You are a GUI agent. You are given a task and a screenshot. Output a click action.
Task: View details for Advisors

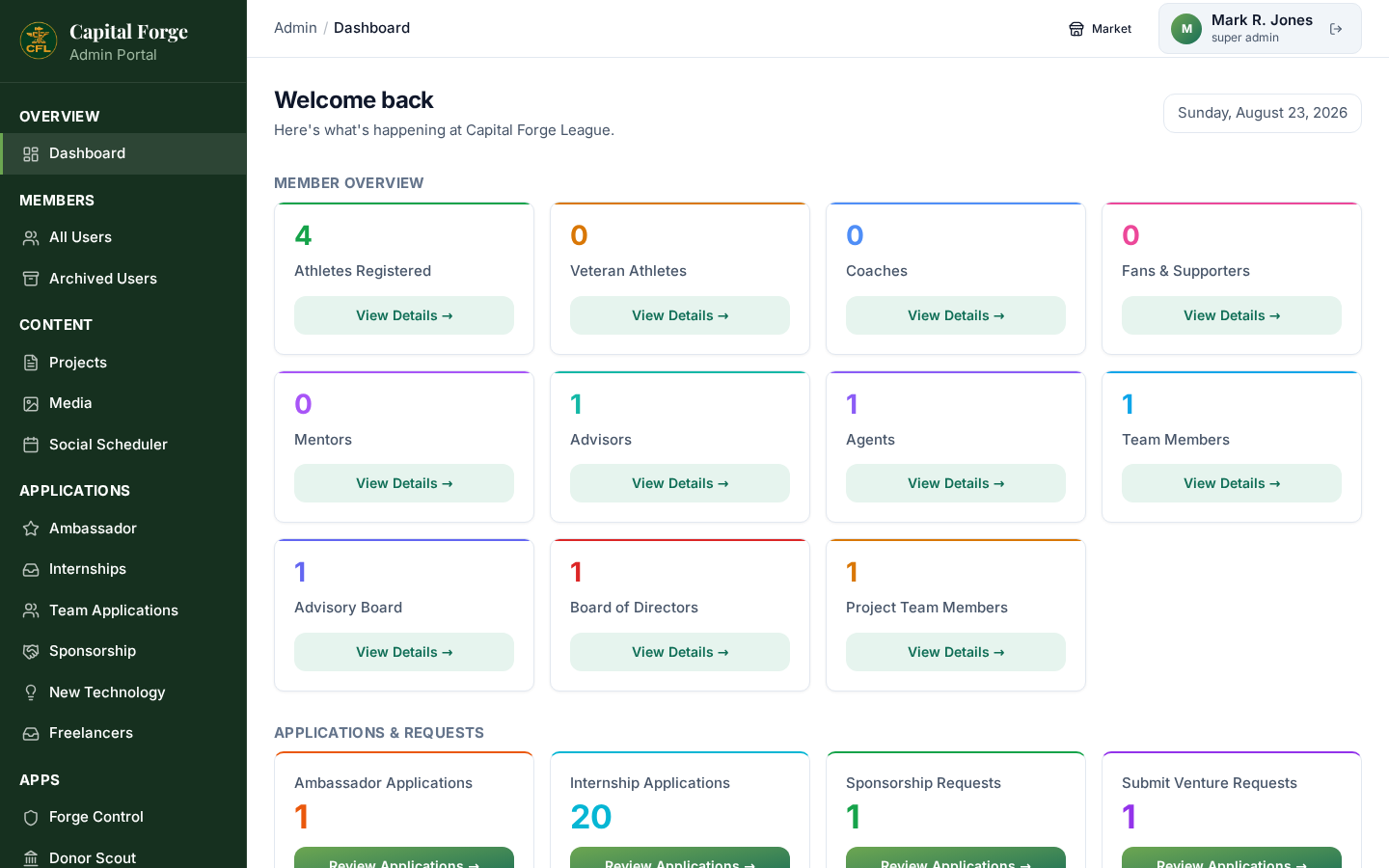[x=680, y=483]
